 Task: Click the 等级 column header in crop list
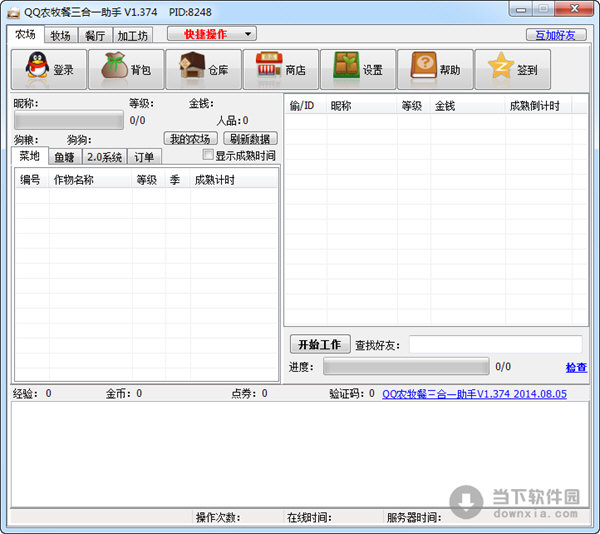(x=148, y=180)
